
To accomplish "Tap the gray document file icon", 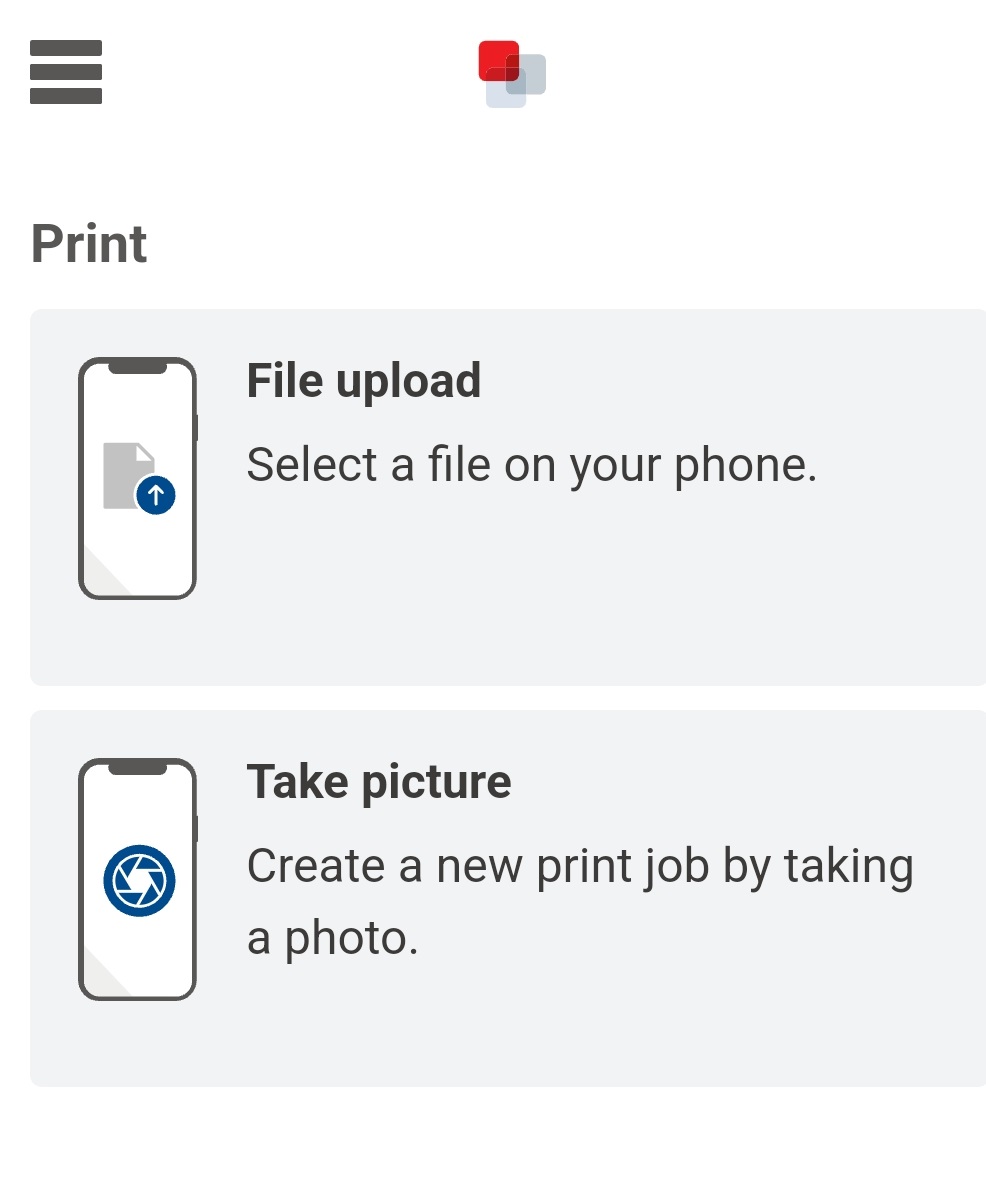I will 127,475.
